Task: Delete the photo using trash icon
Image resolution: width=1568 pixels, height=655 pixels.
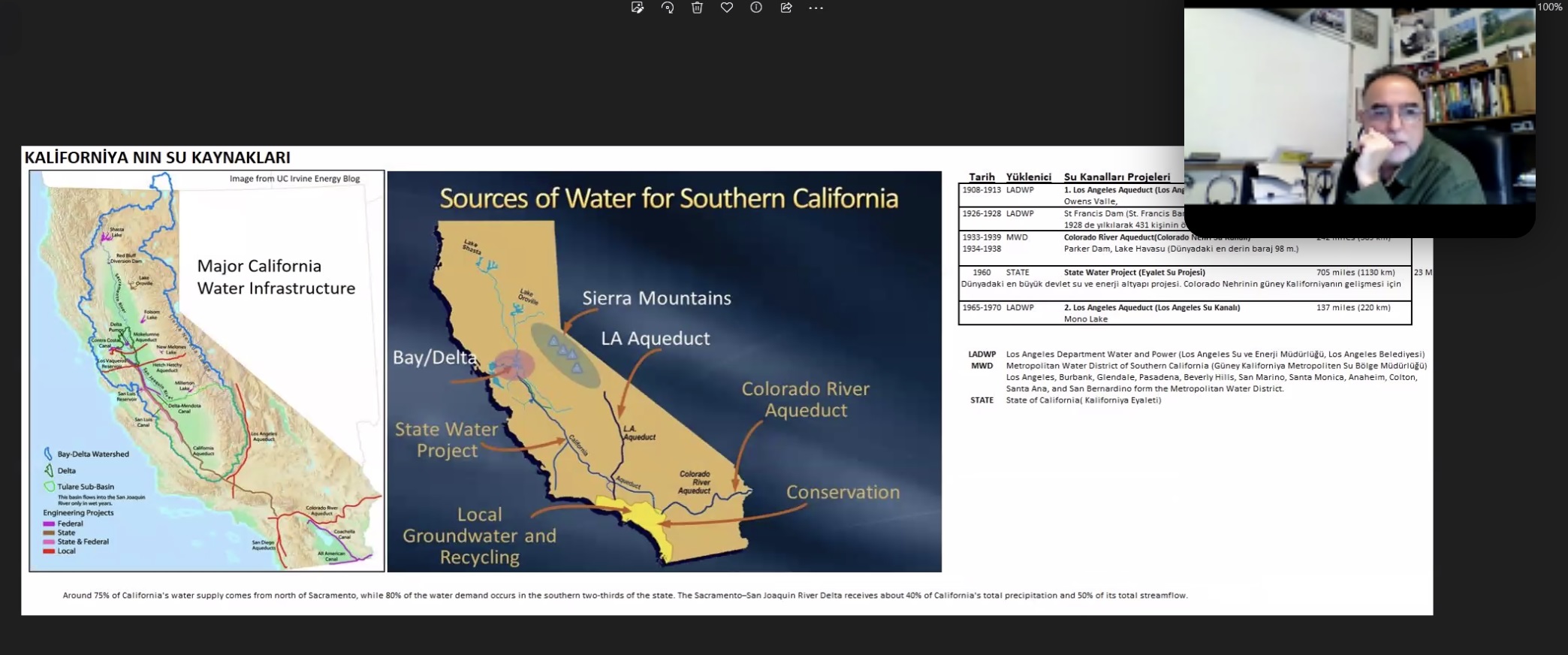Action: [x=697, y=8]
